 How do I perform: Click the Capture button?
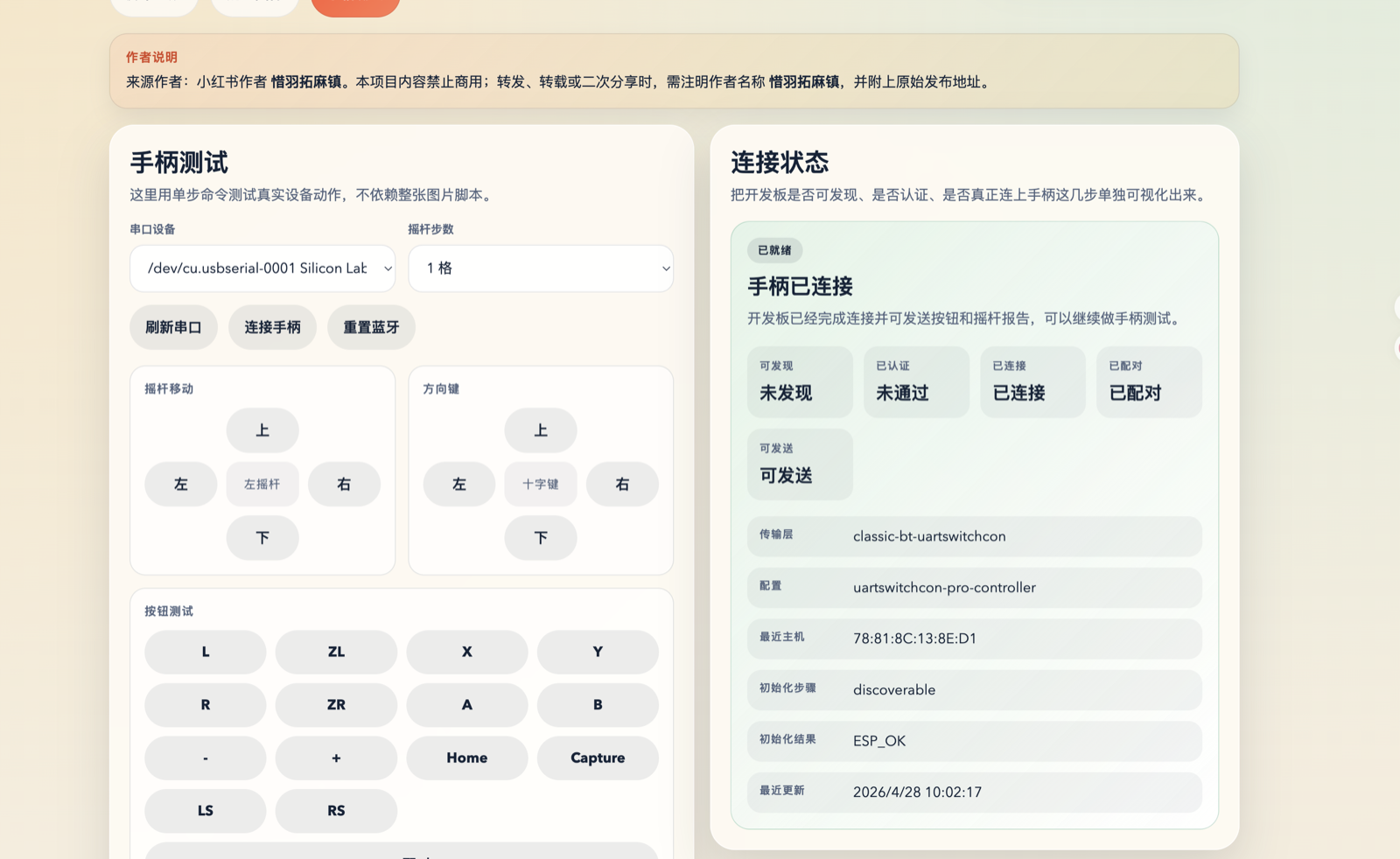(598, 758)
